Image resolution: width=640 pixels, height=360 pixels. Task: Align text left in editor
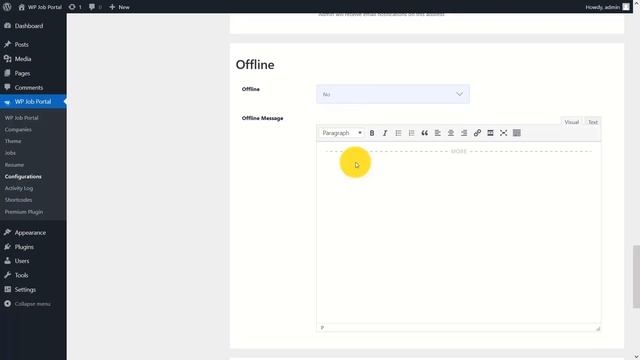coord(438,133)
